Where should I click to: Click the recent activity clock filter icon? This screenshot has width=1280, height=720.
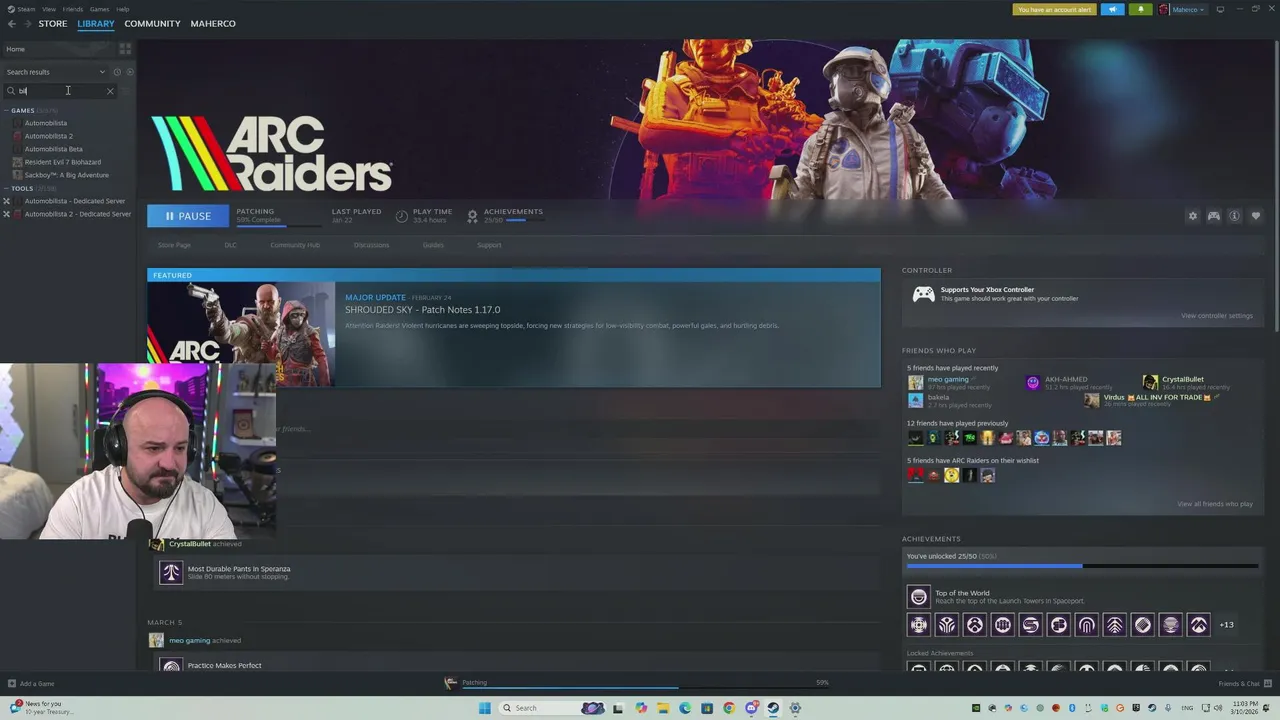tap(117, 72)
